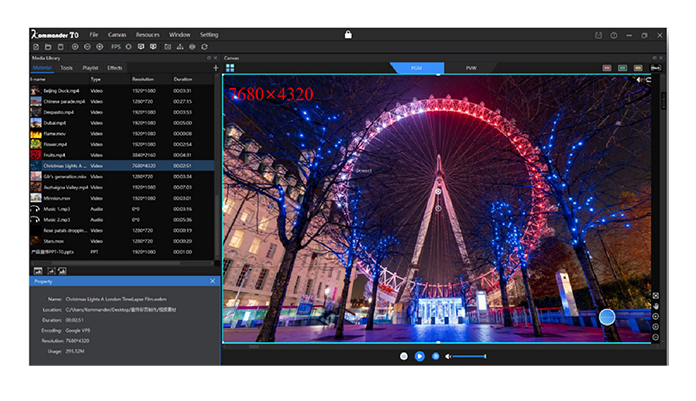Click the lock icon in title bar
Viewport: 696px width, 401px height.
click(348, 34)
